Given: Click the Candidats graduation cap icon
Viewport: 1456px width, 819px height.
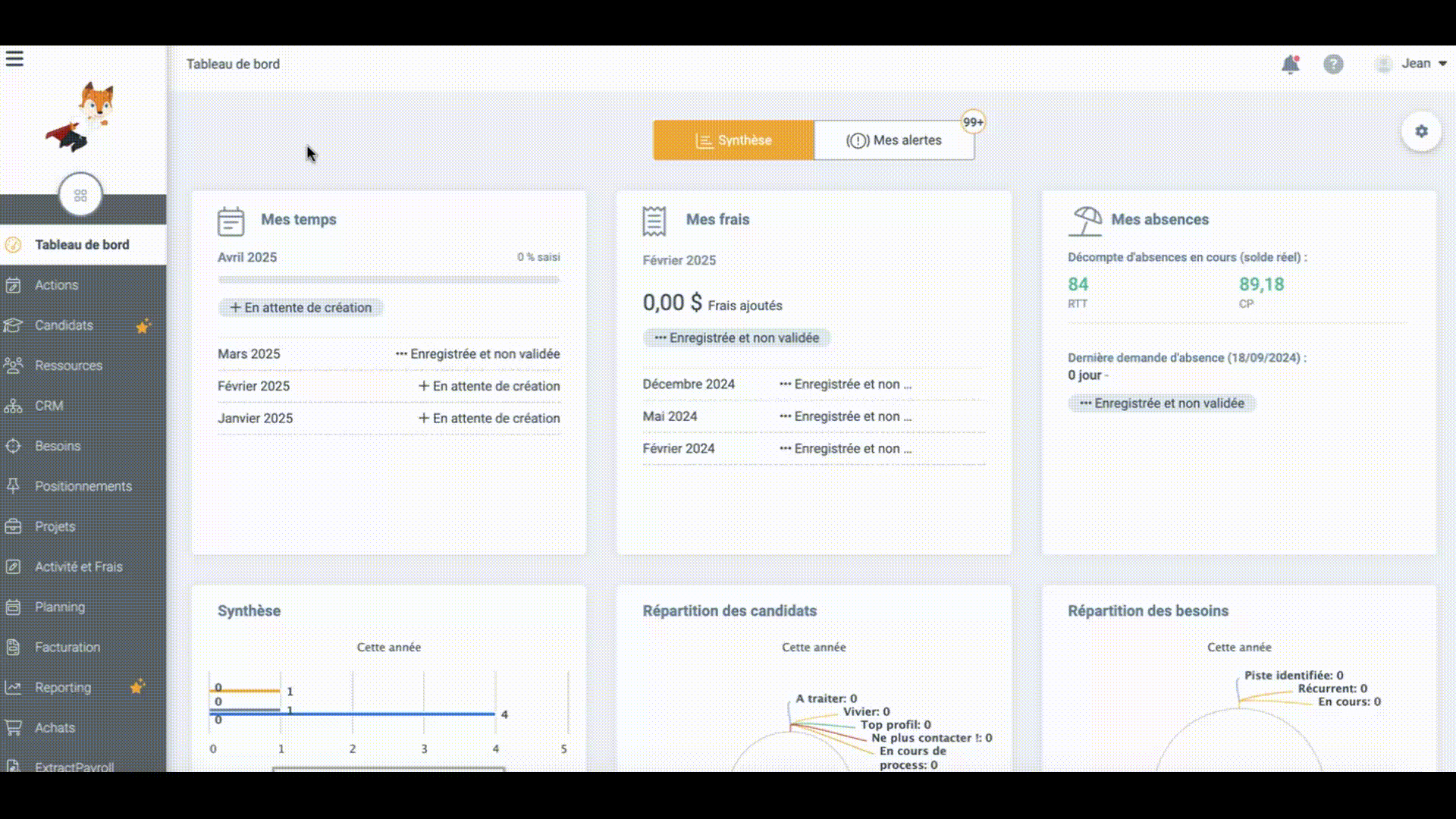Looking at the screenshot, I should 13,325.
